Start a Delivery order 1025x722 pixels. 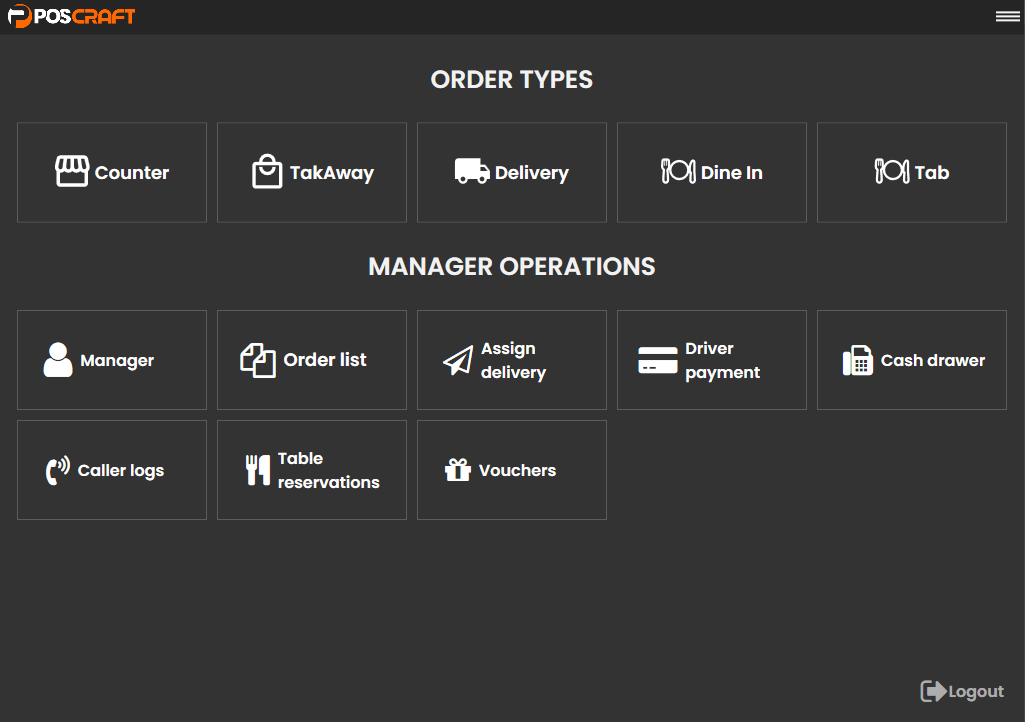[x=512, y=172]
